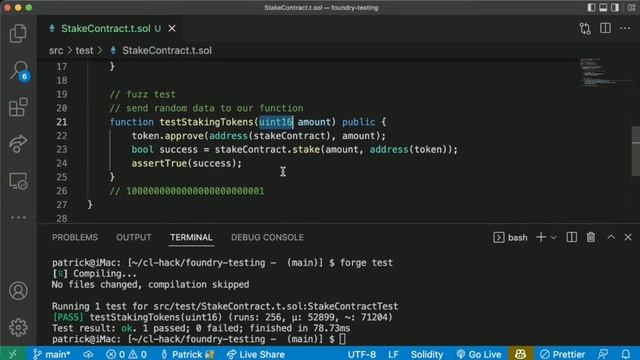Start Live Share from status bar
Screen dimensions: 640x360
click(256, 354)
